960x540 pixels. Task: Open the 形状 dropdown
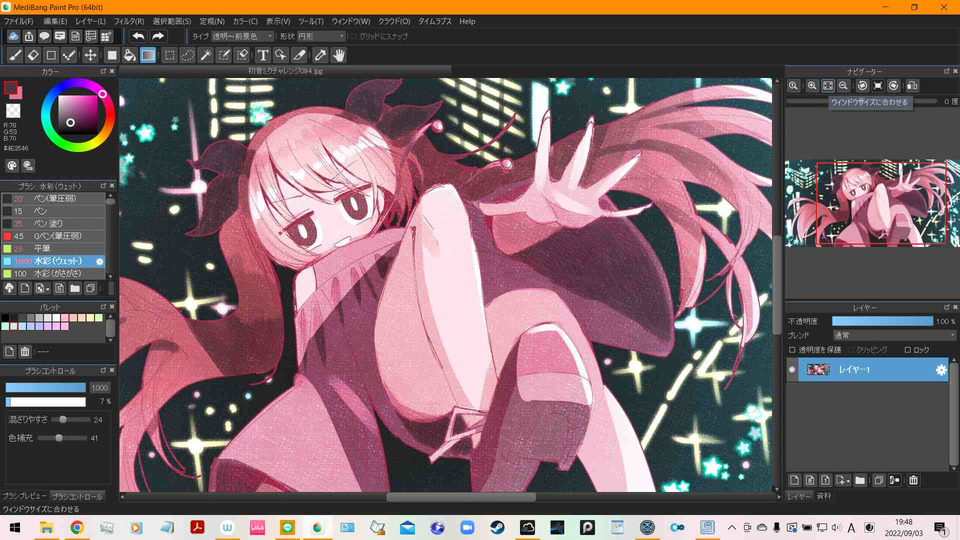pos(321,37)
